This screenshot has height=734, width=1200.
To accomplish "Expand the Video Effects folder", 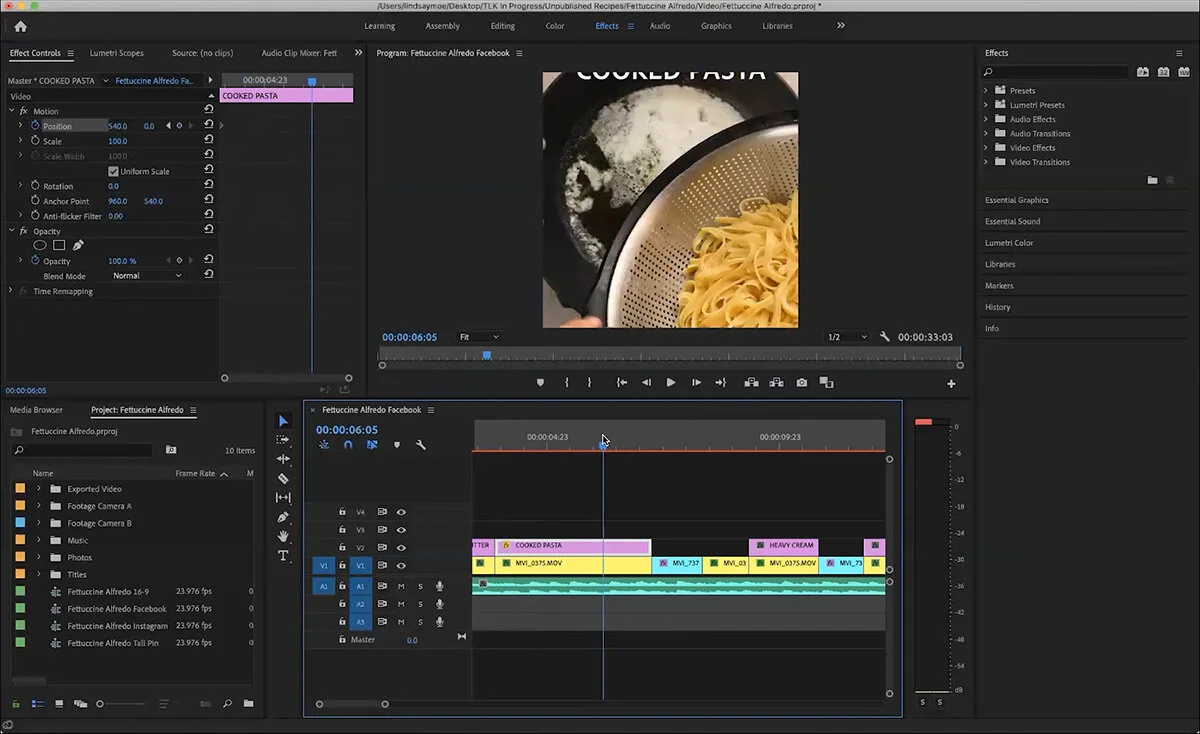I will [x=986, y=148].
